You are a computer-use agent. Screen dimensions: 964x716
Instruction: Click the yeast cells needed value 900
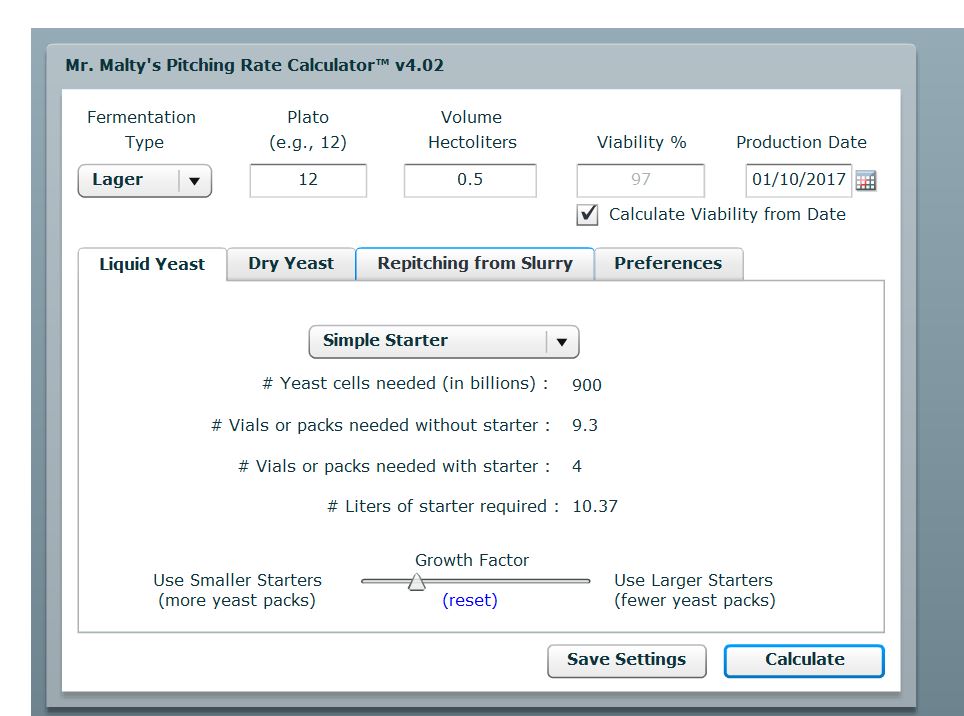point(587,385)
